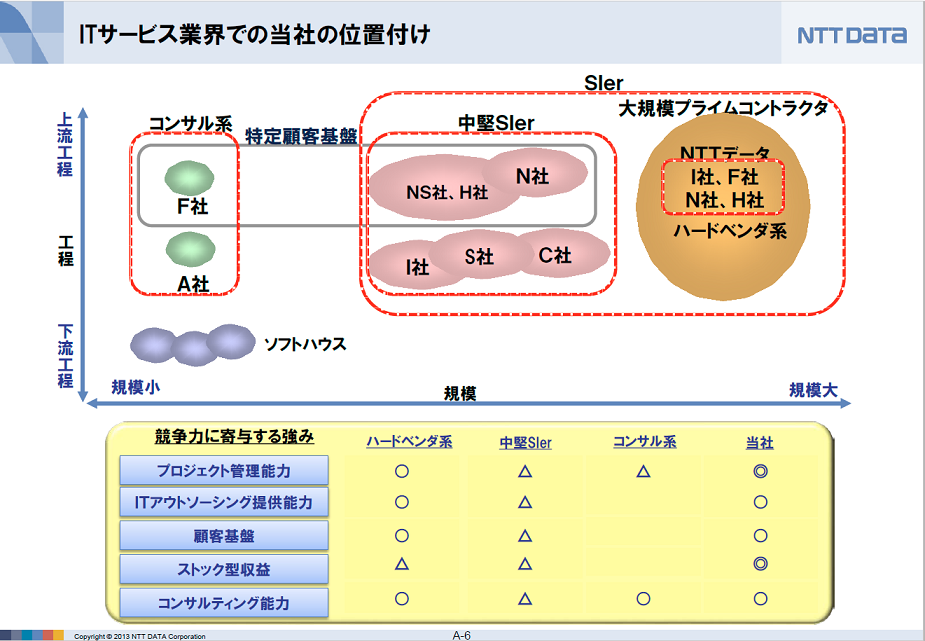Click the circle for 当社 ITアウトソーシング提供能力

(760, 502)
